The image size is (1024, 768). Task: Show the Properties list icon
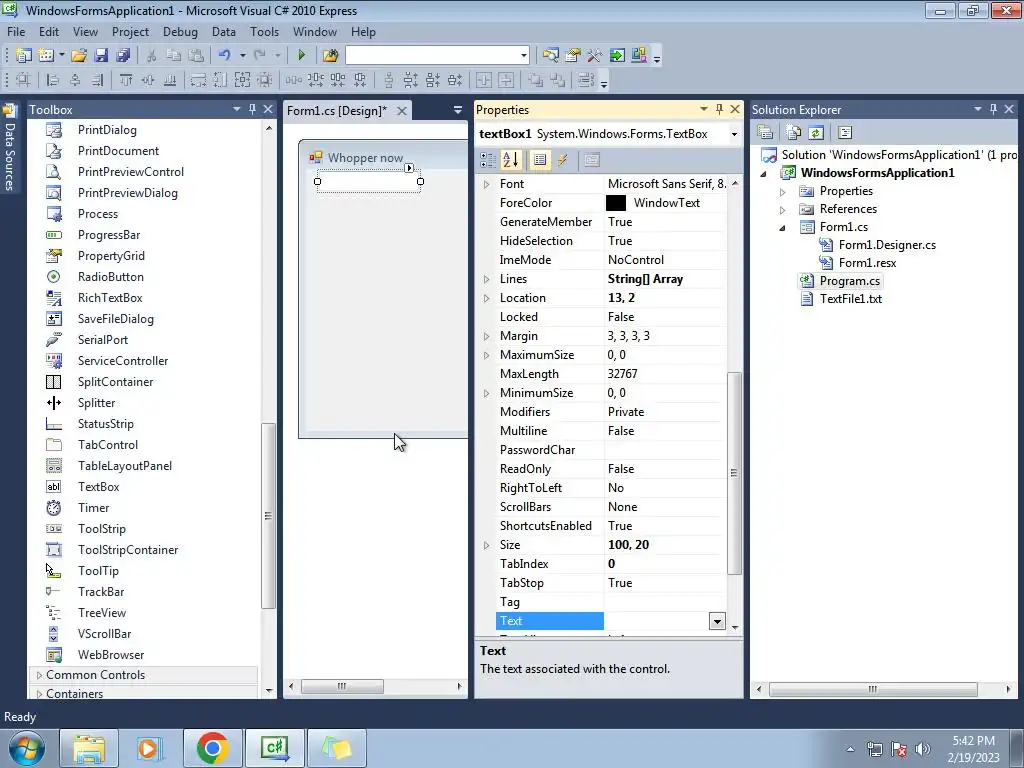(539, 160)
